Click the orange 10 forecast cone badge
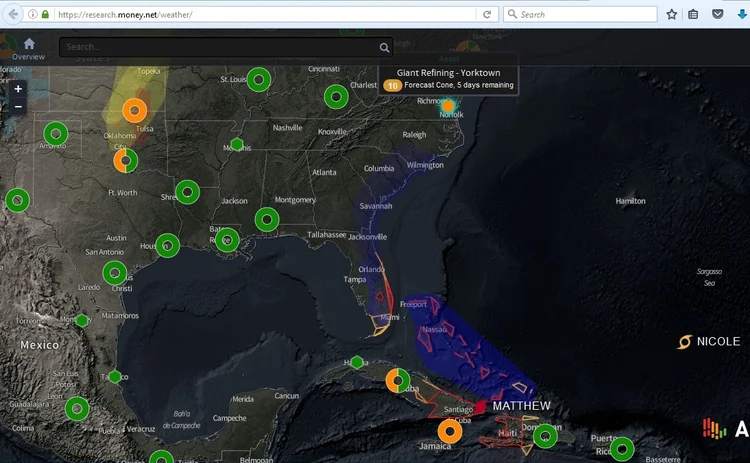The image size is (750, 463). [x=392, y=86]
